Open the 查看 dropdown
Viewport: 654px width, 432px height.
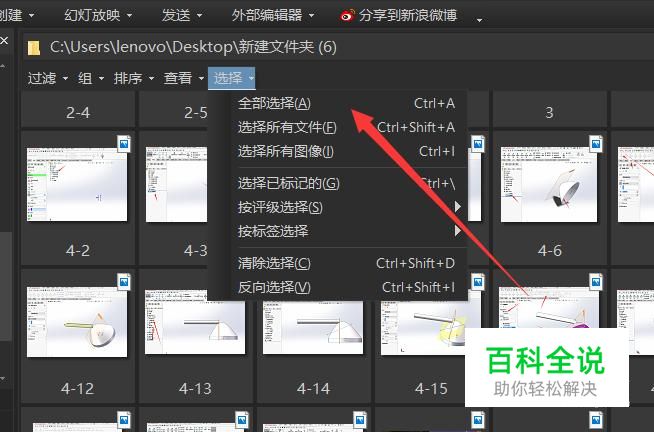[x=184, y=78]
